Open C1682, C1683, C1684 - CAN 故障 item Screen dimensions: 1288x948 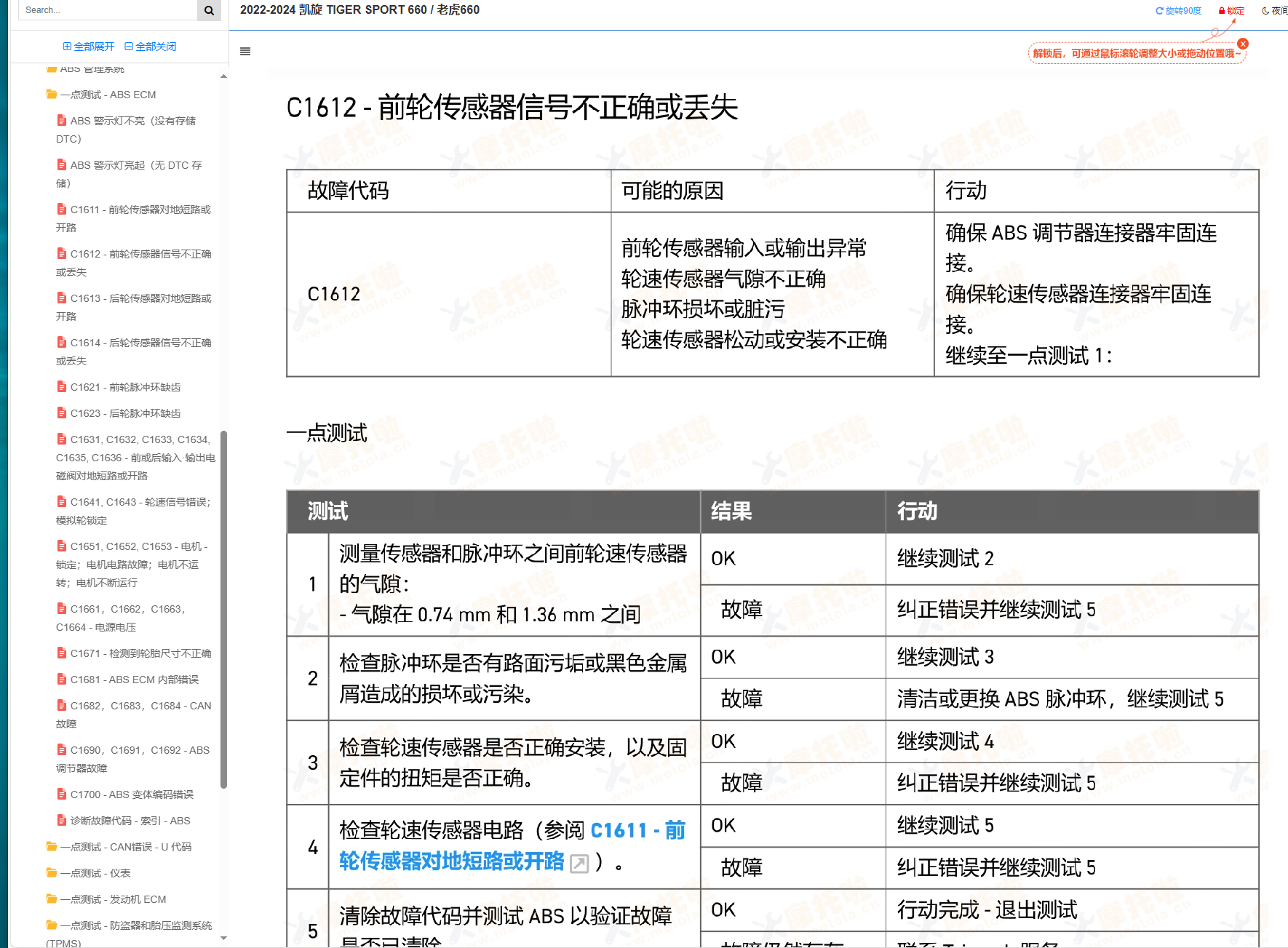pos(134,714)
